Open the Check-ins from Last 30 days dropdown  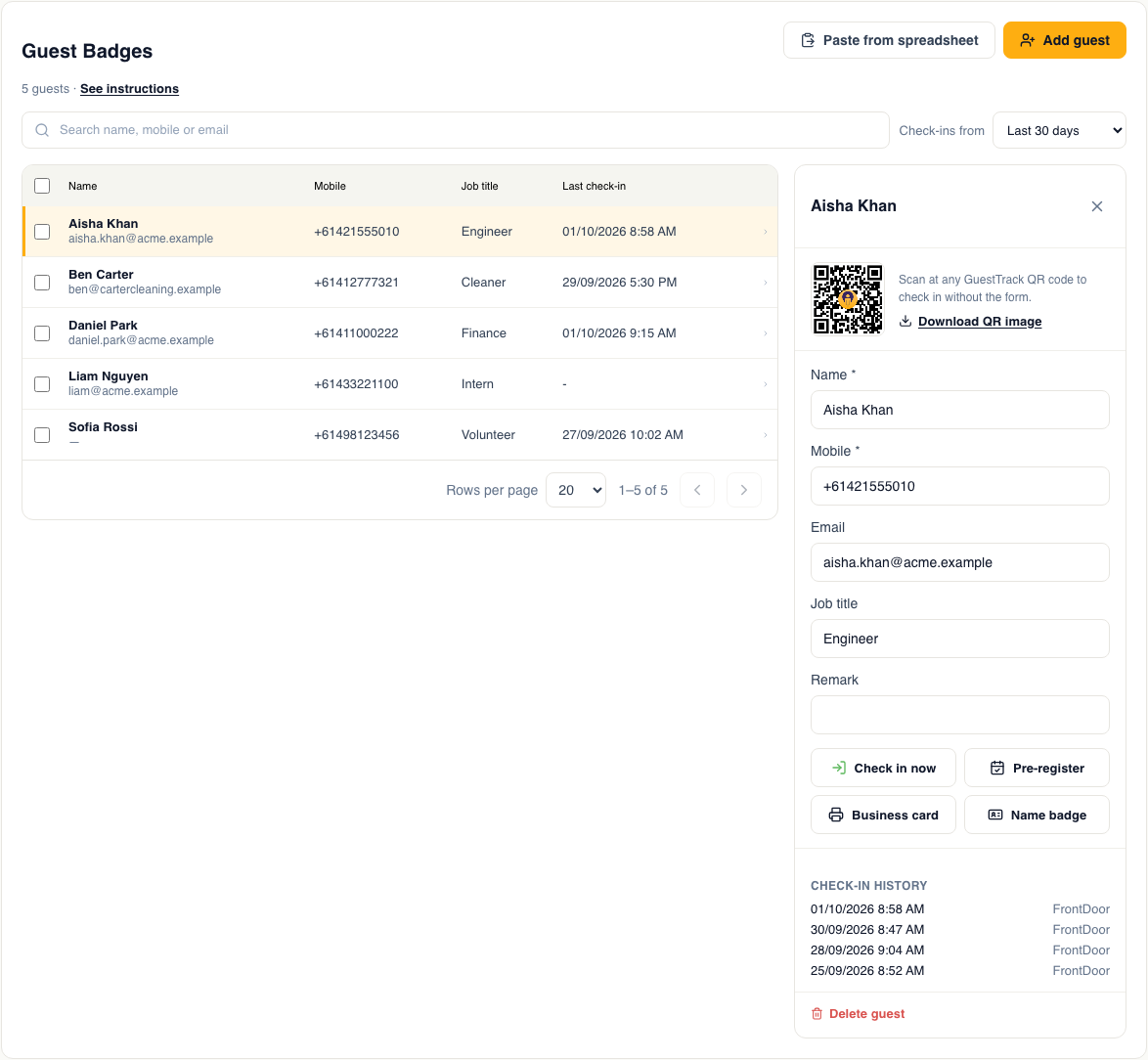point(1059,130)
